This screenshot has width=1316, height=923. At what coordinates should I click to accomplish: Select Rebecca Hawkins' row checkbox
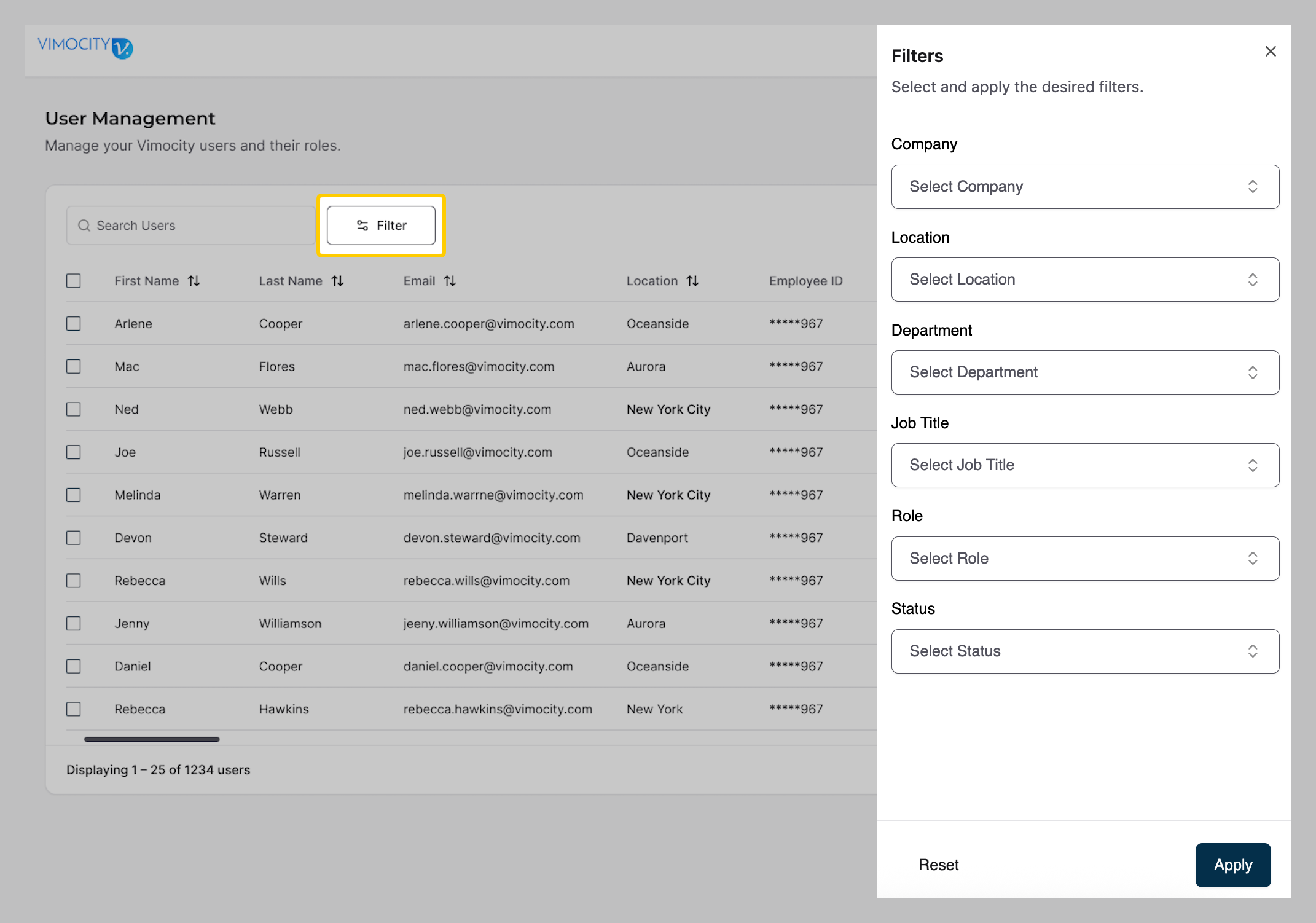click(74, 709)
